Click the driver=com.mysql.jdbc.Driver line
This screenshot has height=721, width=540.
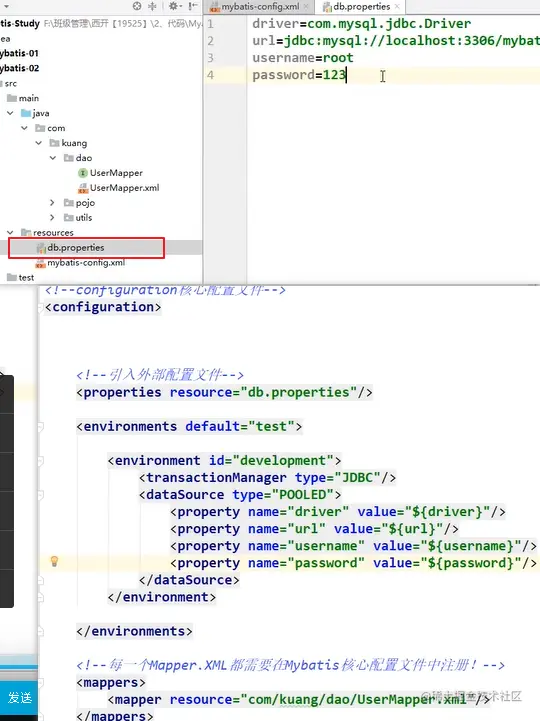pos(362,23)
